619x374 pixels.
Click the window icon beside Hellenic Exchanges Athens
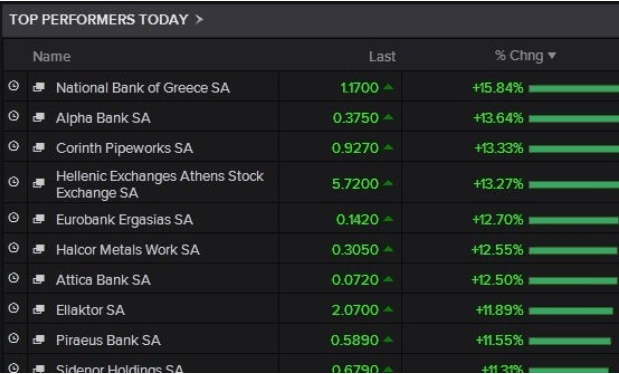pos(39,183)
